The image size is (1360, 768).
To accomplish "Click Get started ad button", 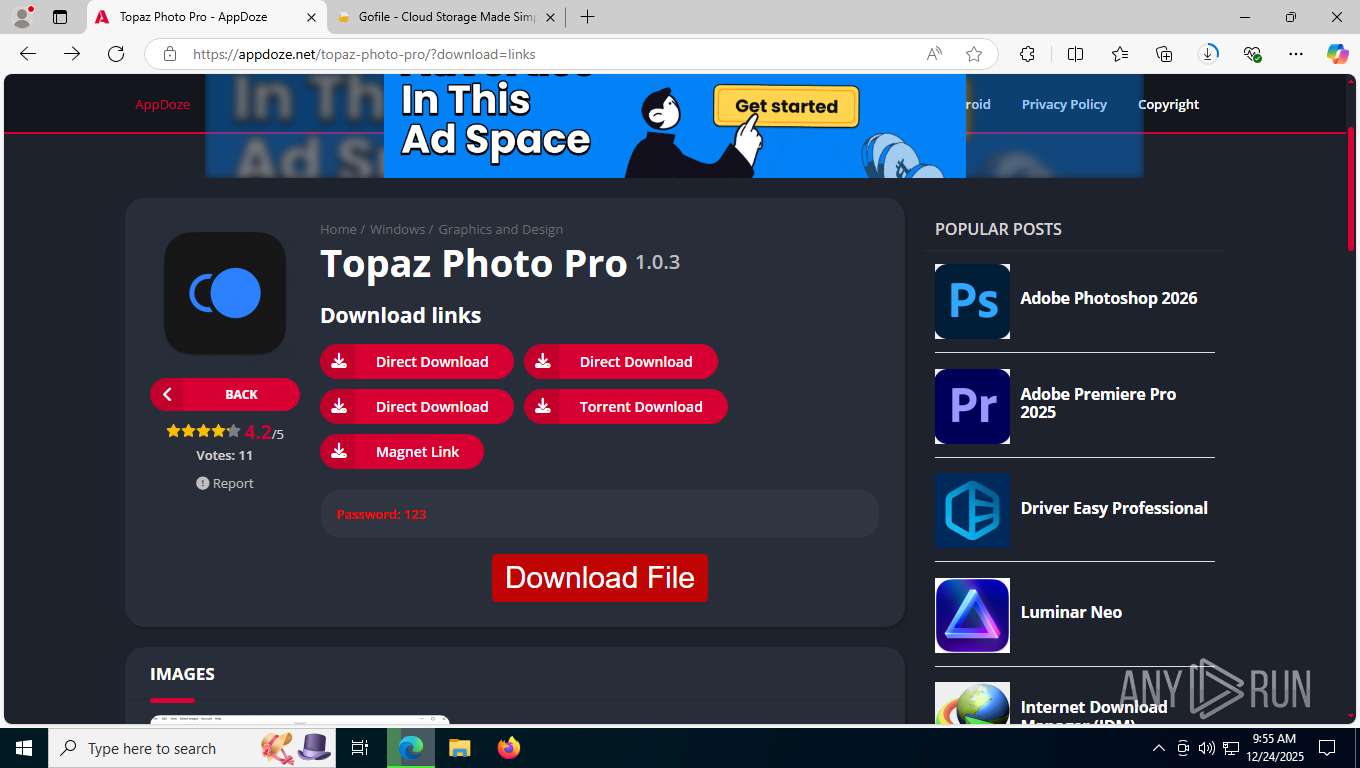I will [x=786, y=106].
